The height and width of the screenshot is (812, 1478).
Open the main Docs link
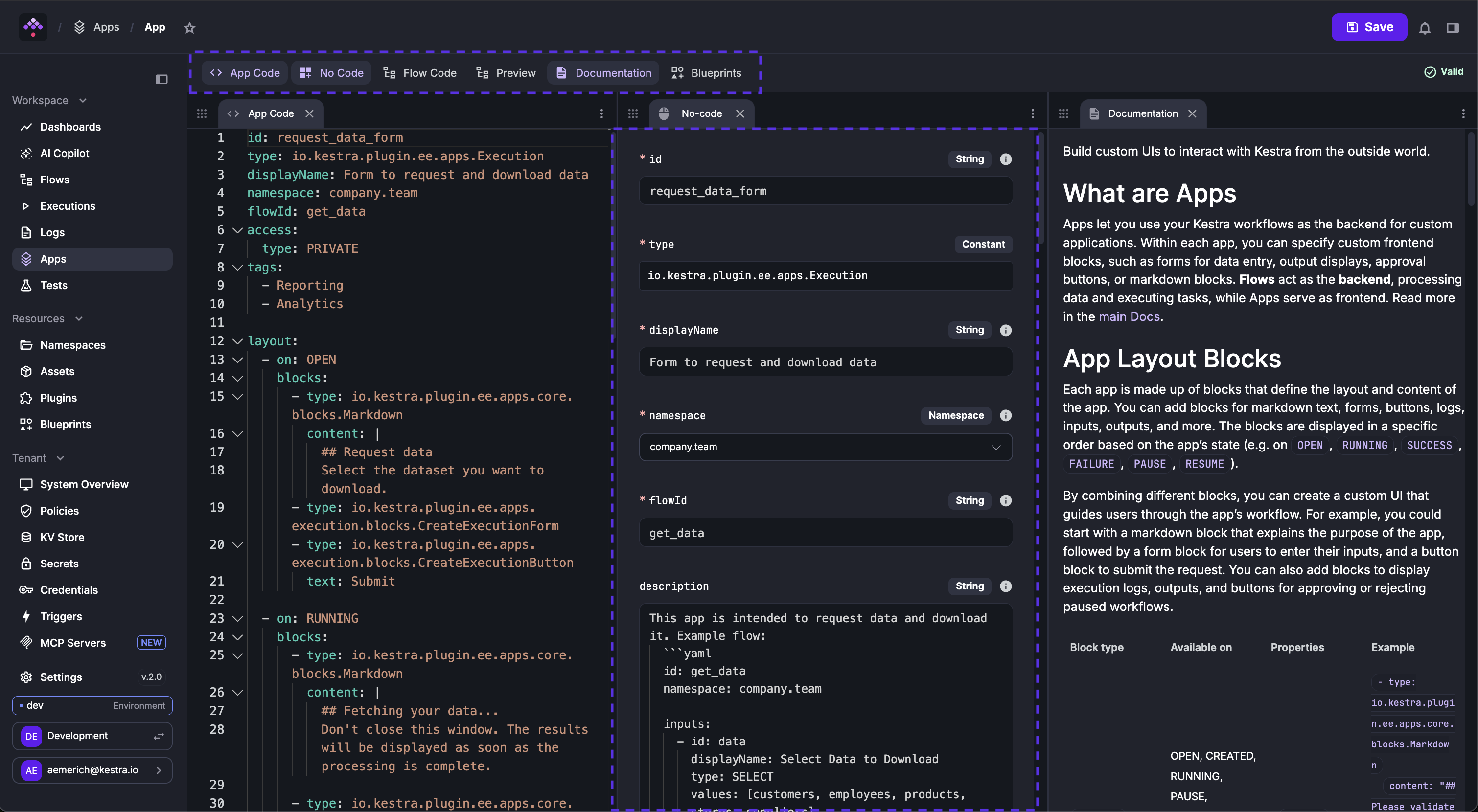point(1129,316)
